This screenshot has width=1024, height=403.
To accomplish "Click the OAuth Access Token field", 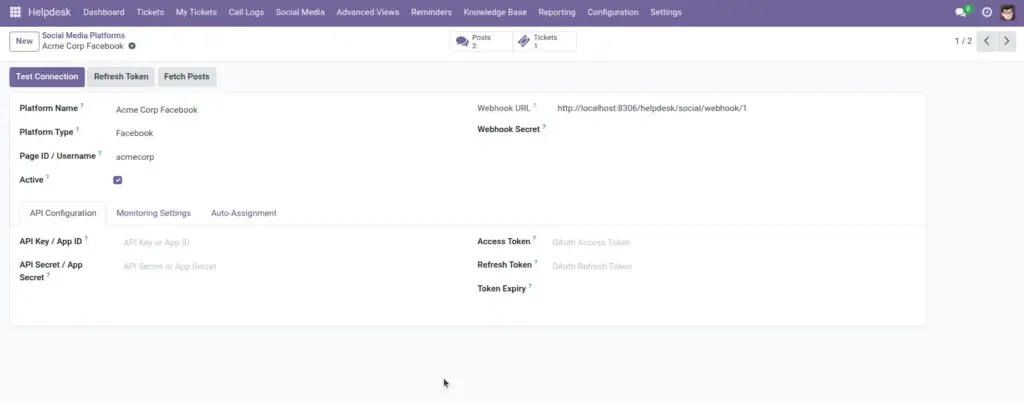I will [x=732, y=242].
